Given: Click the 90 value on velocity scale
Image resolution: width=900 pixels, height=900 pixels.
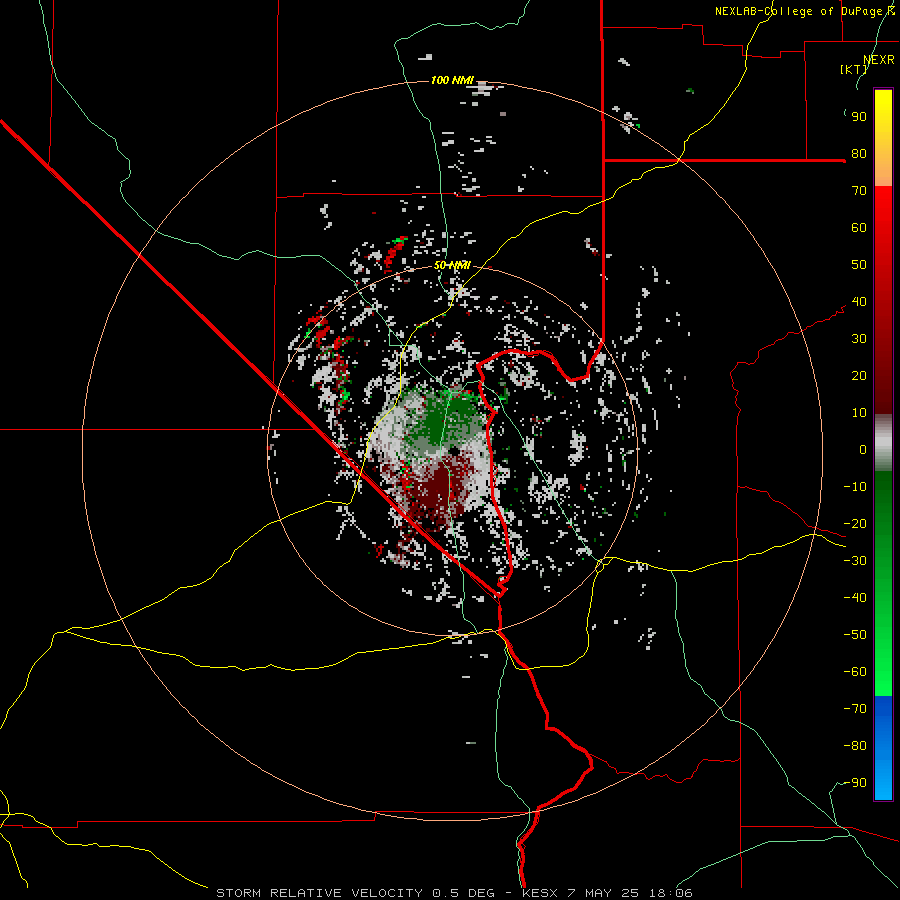Looking at the screenshot, I should tap(859, 117).
